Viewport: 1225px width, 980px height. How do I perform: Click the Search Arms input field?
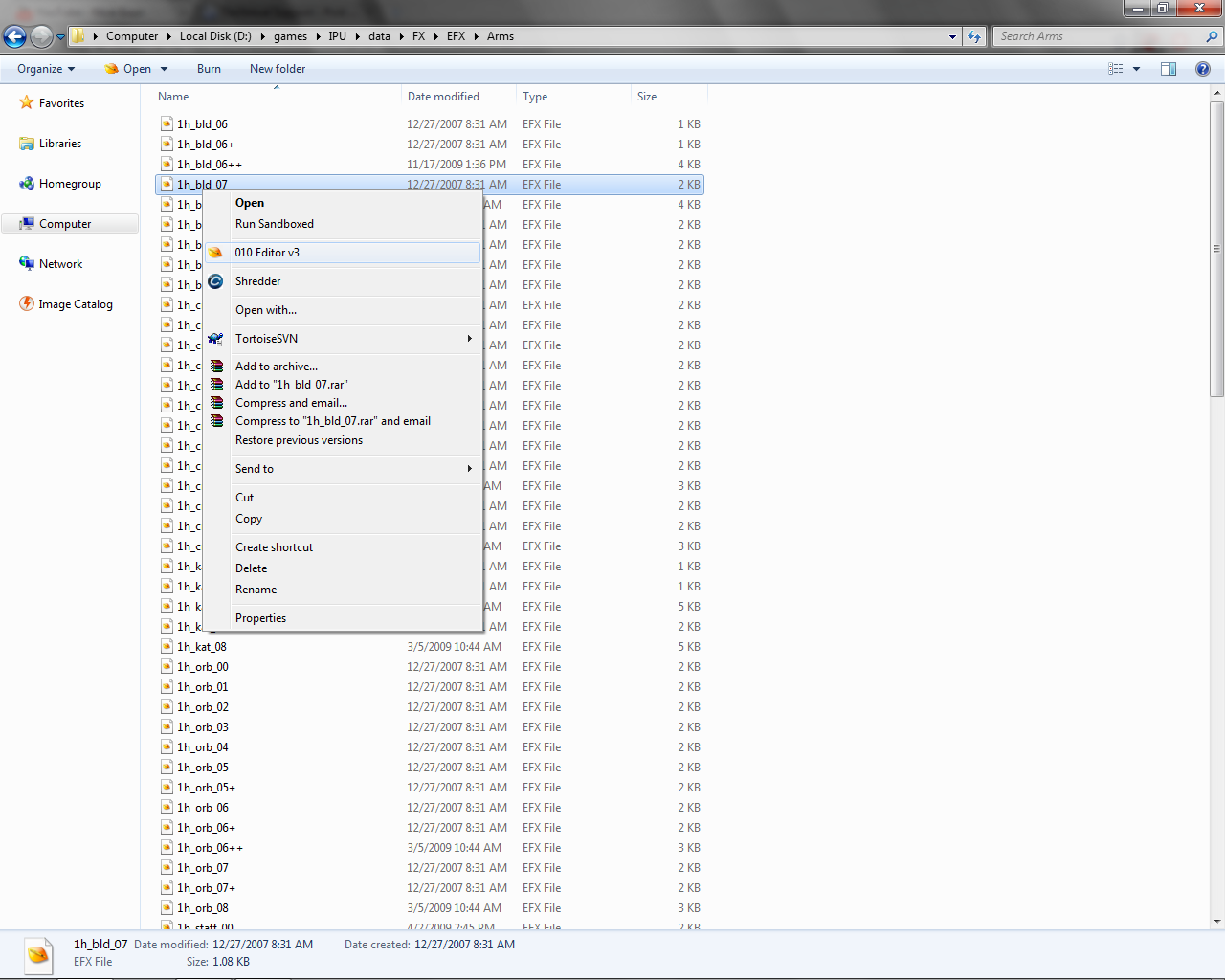(x=1099, y=36)
